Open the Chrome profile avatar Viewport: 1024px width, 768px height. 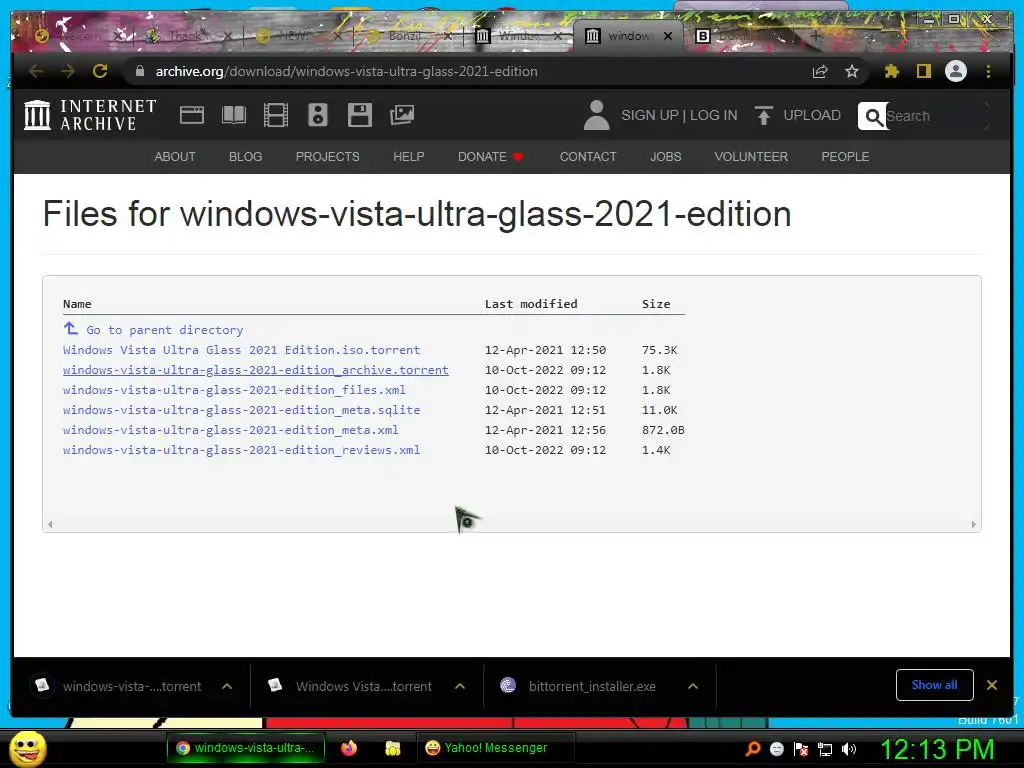(956, 71)
